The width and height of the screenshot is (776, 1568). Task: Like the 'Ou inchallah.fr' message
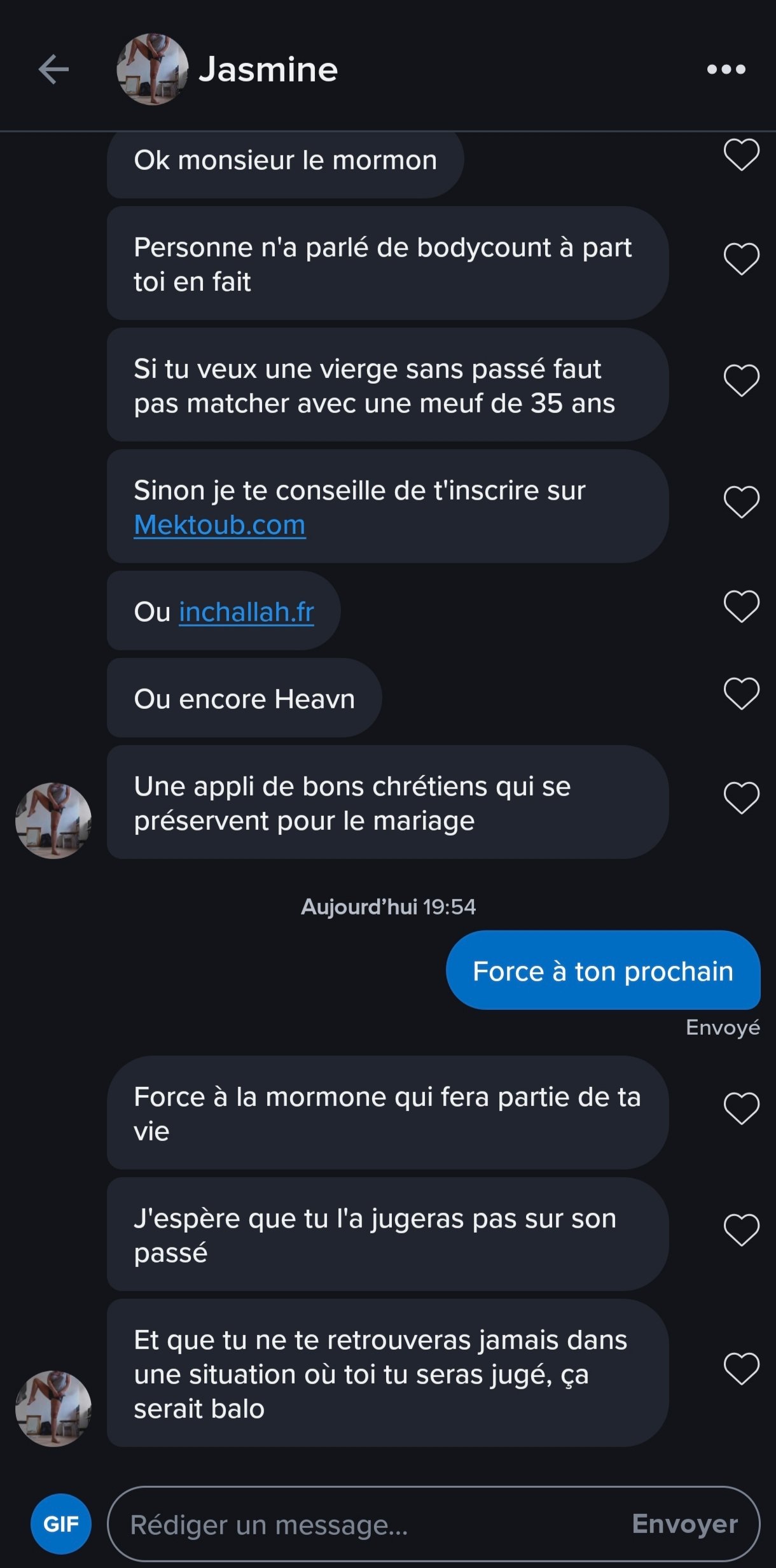[x=742, y=606]
